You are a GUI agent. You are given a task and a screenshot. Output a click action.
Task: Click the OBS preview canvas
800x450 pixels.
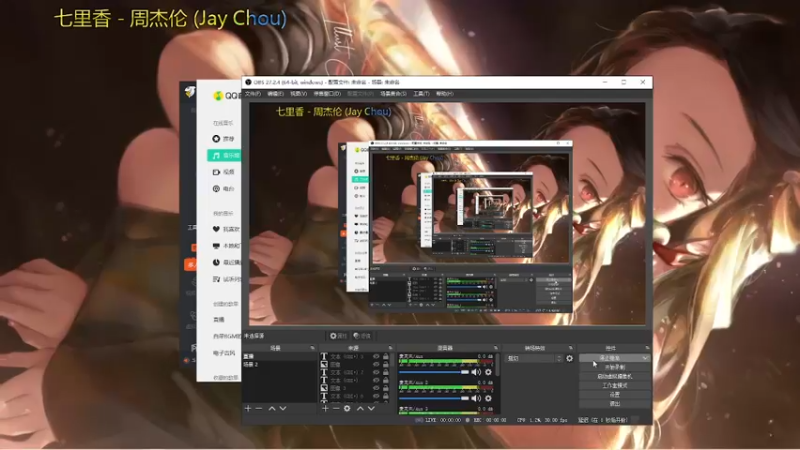(447, 214)
